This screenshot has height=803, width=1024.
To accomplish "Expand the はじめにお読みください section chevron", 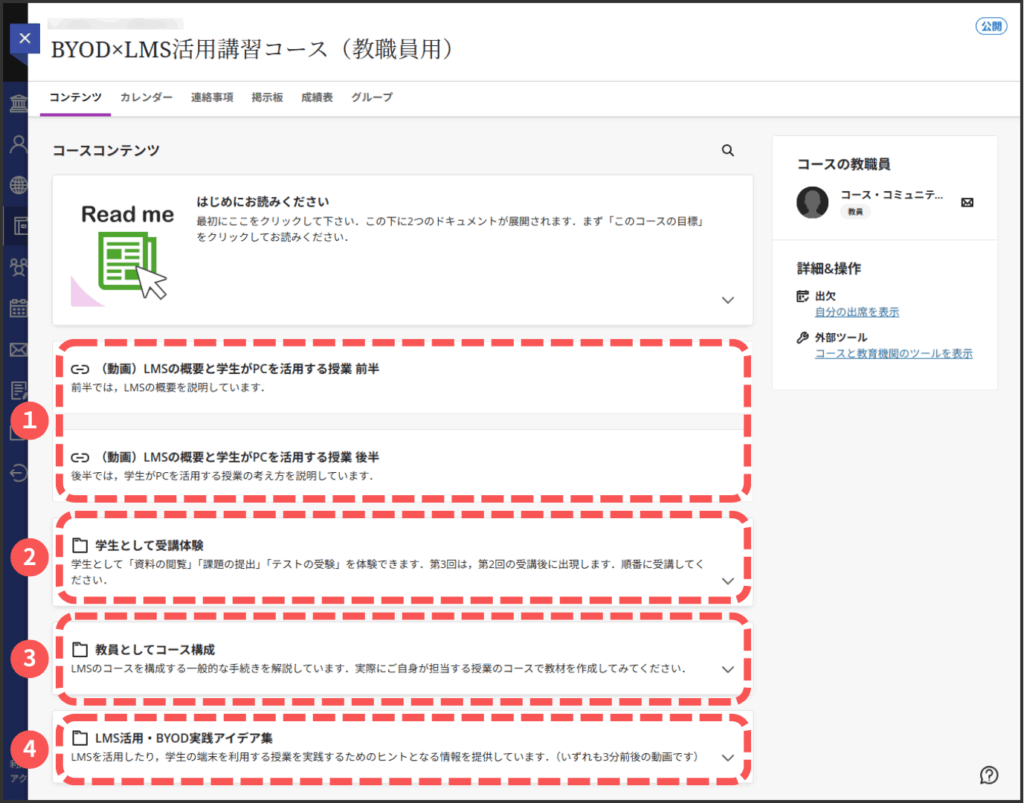I will (728, 300).
